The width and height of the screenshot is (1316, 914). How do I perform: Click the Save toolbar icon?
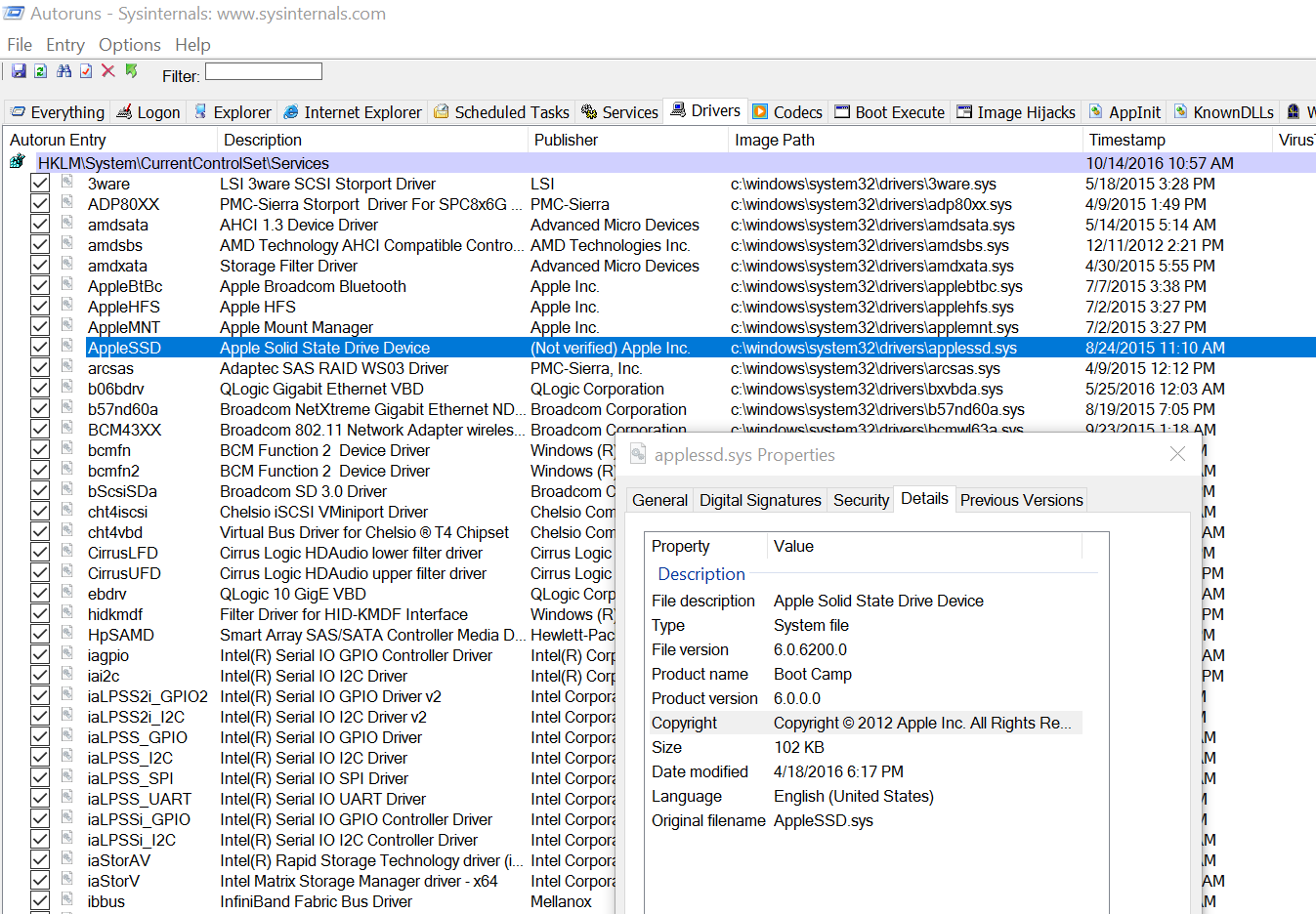point(19,71)
